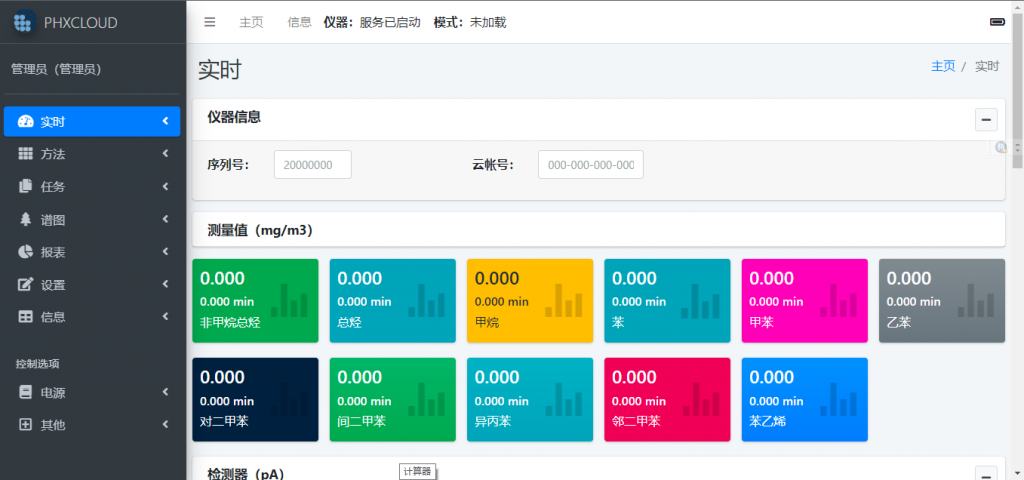Open the 主页 tab in top navbar
The image size is (1024, 480).
pos(251,22)
